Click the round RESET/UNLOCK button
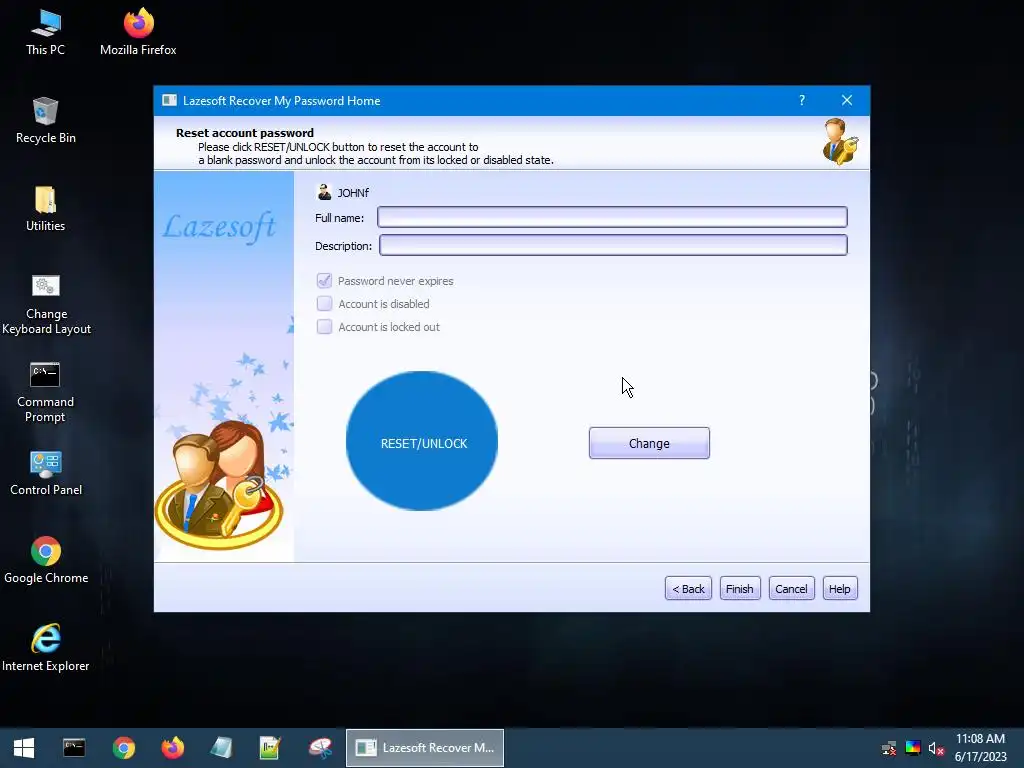This screenshot has height=768, width=1024. pos(422,441)
